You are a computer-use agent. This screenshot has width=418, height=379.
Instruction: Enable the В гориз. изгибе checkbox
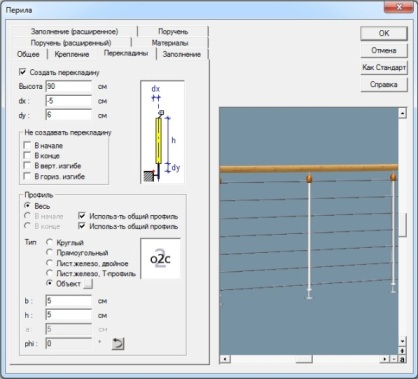27,176
